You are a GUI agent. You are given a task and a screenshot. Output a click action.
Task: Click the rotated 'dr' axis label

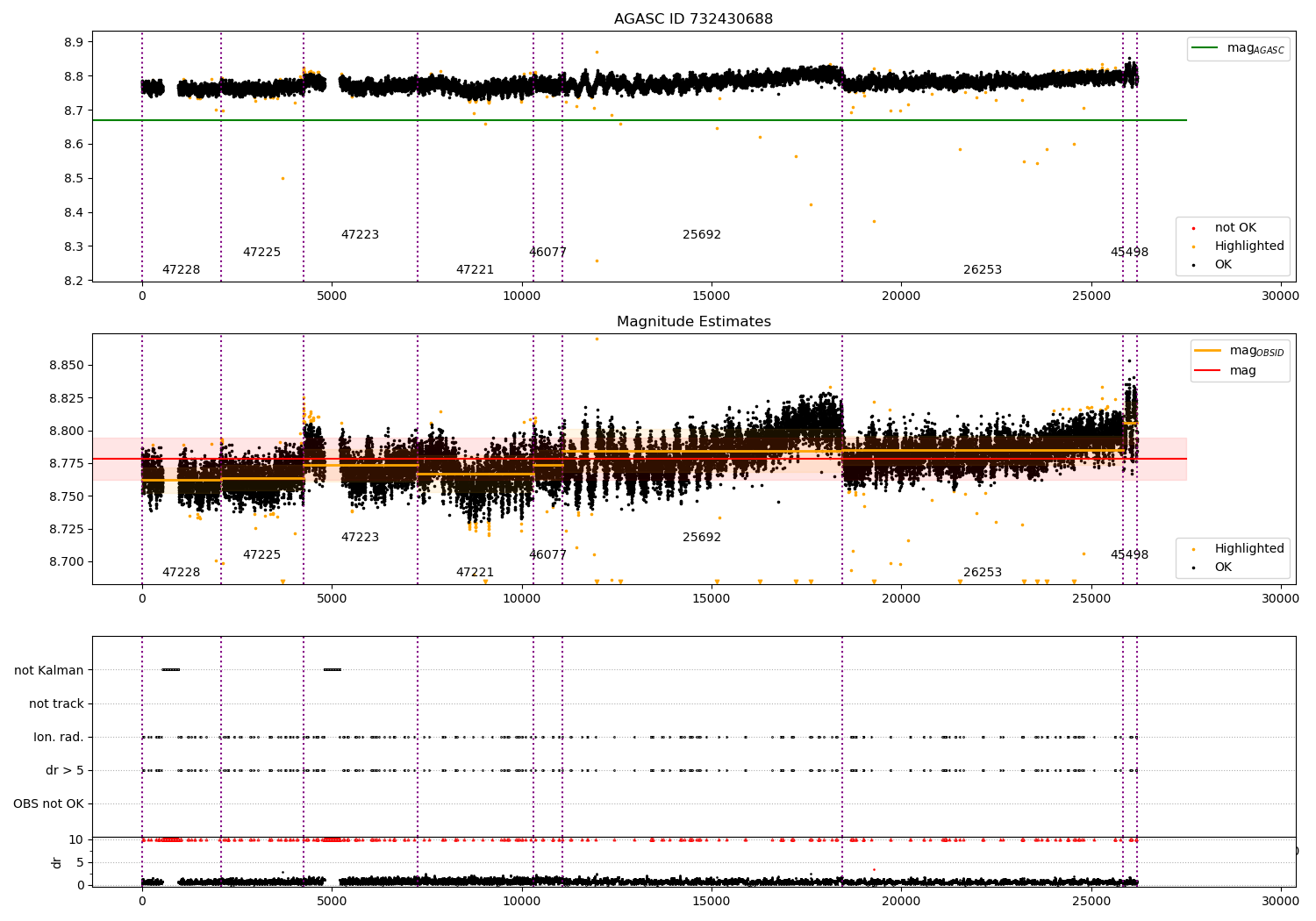(x=57, y=862)
